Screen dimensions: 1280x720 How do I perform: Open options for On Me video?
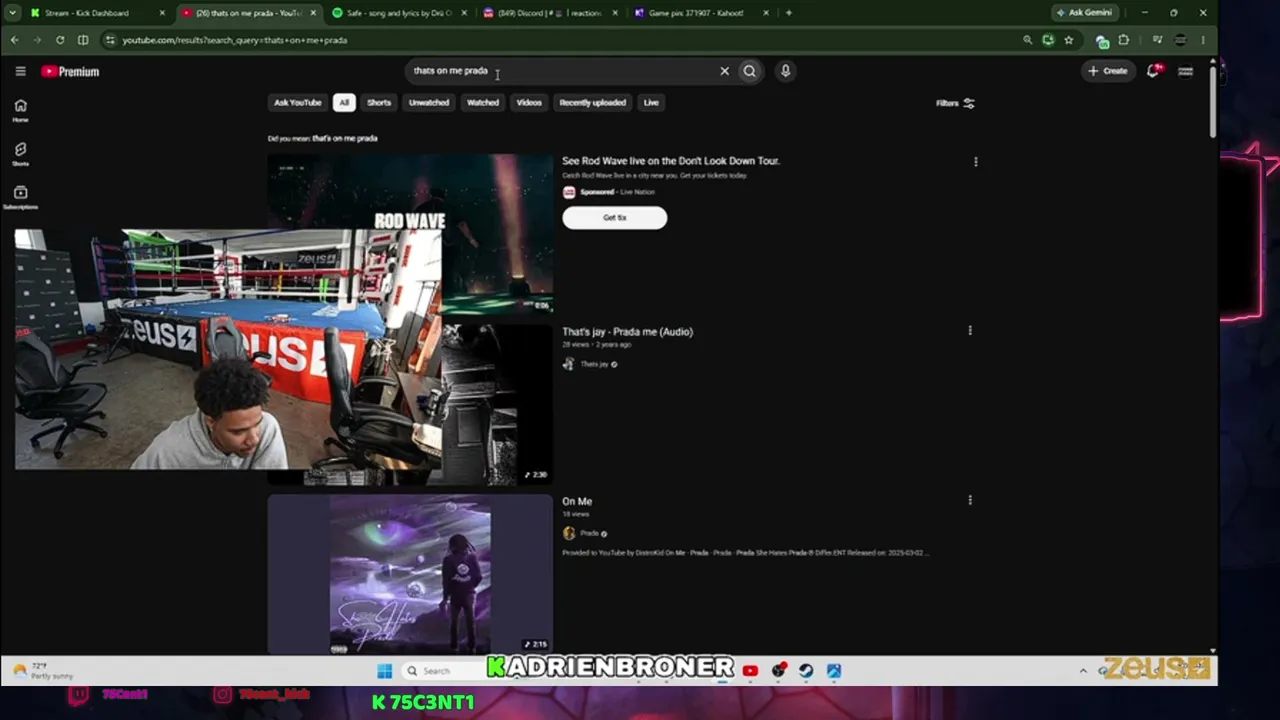point(970,500)
